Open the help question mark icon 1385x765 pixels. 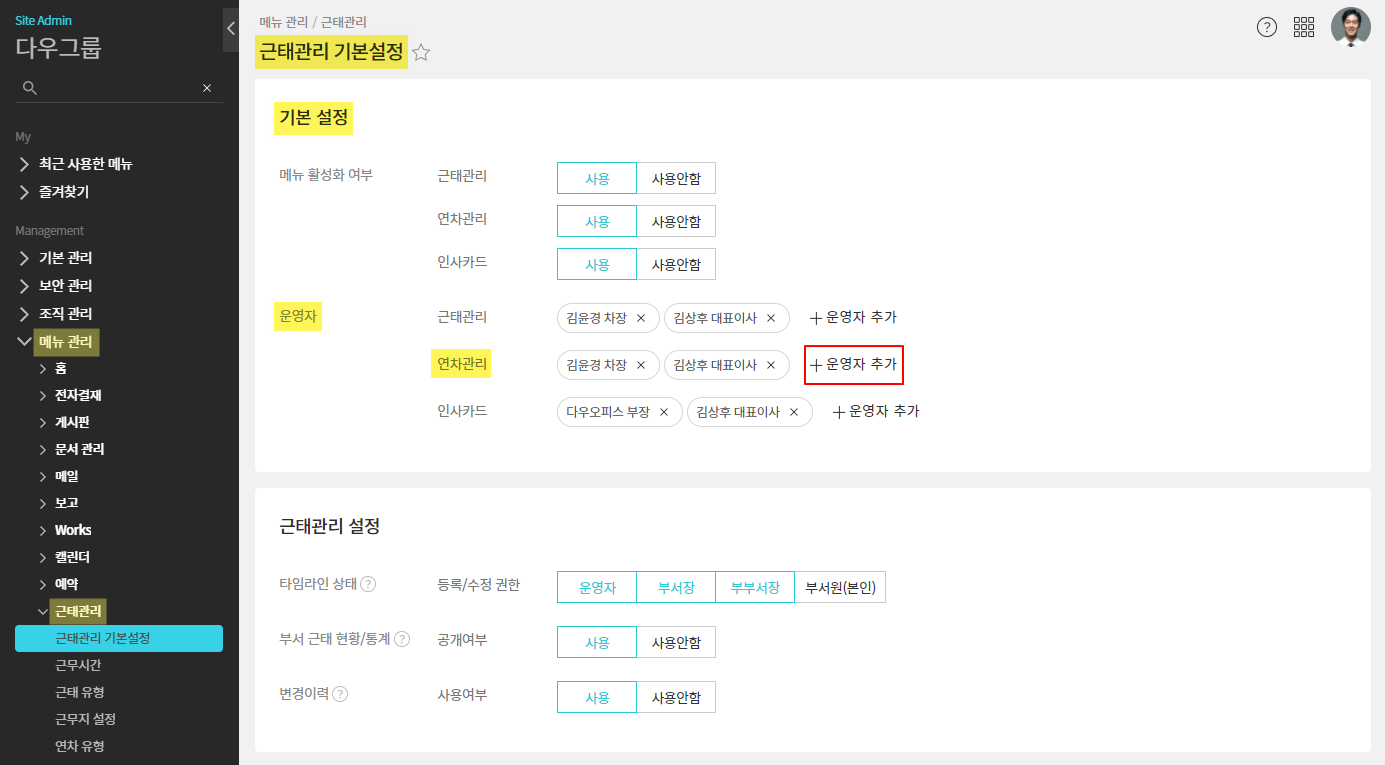pyautogui.click(x=1267, y=27)
